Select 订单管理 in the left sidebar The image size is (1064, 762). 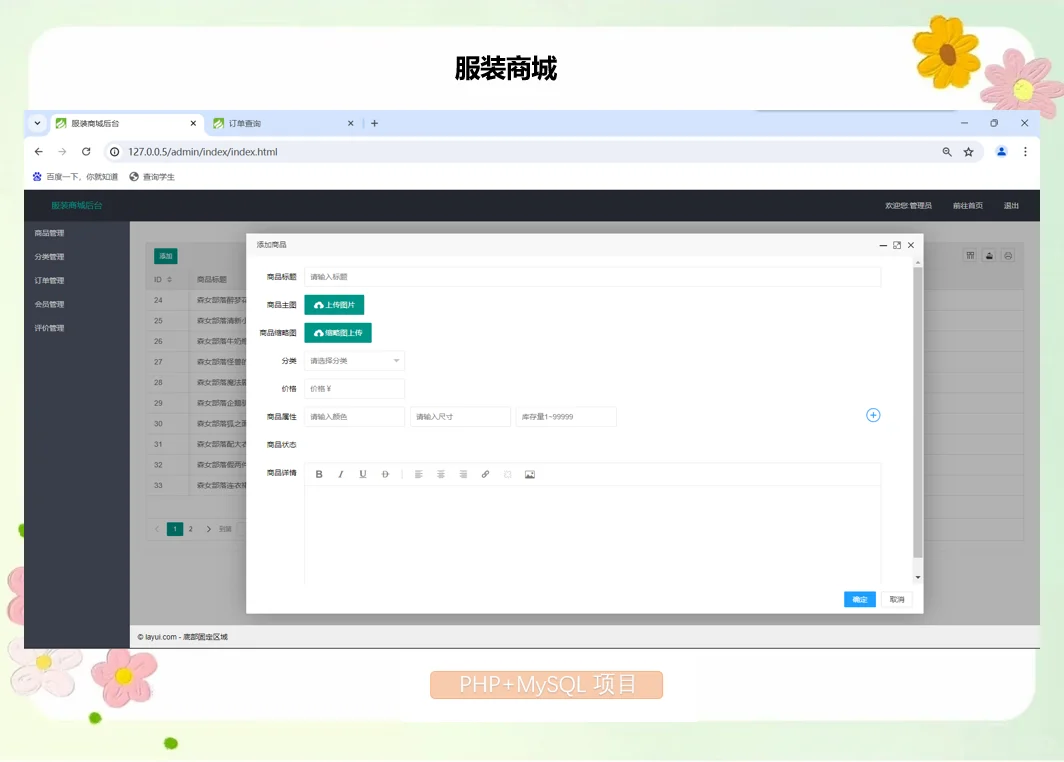point(49,280)
